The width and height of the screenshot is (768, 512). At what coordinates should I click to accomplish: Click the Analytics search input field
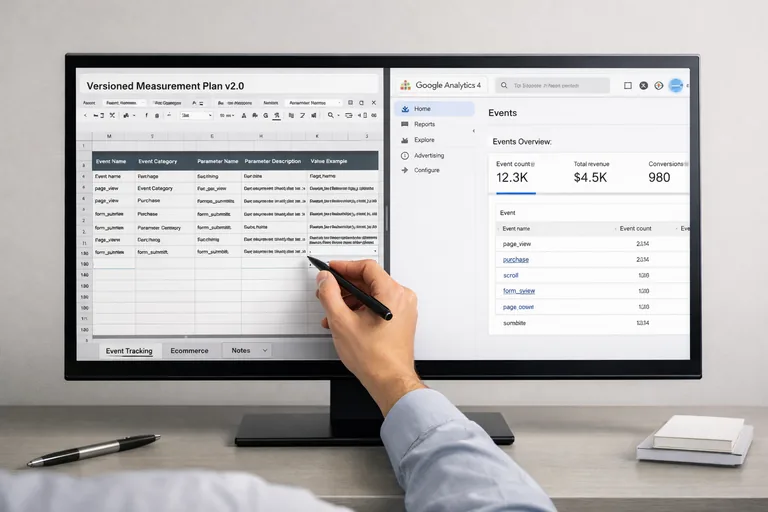point(553,86)
